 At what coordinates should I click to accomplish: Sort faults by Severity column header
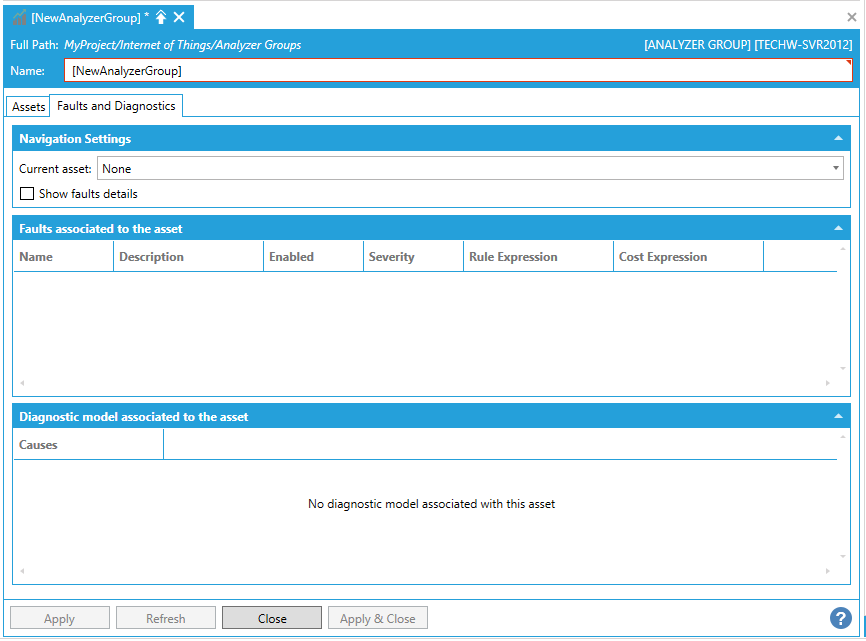pos(412,257)
